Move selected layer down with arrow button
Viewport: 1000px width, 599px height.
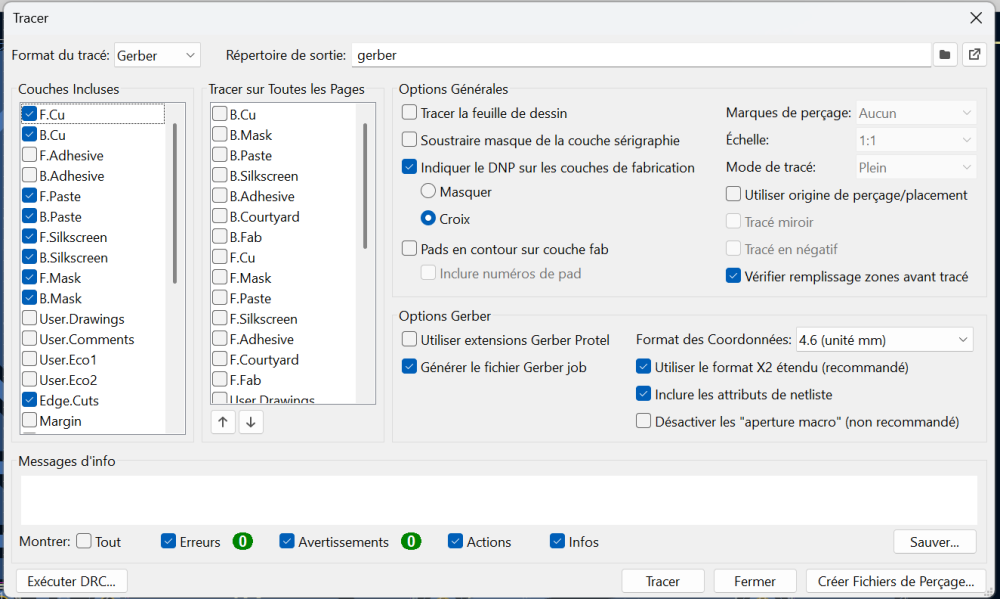tap(251, 422)
